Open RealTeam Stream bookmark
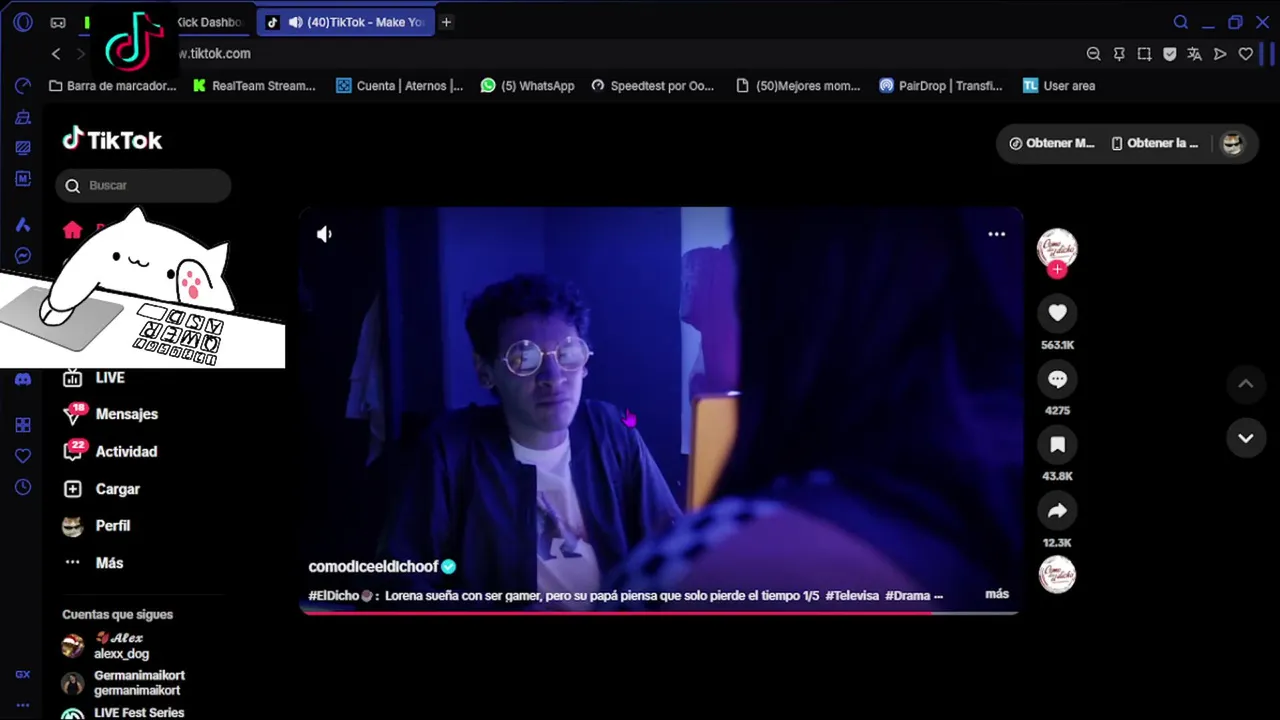The height and width of the screenshot is (720, 1280). coord(254,86)
